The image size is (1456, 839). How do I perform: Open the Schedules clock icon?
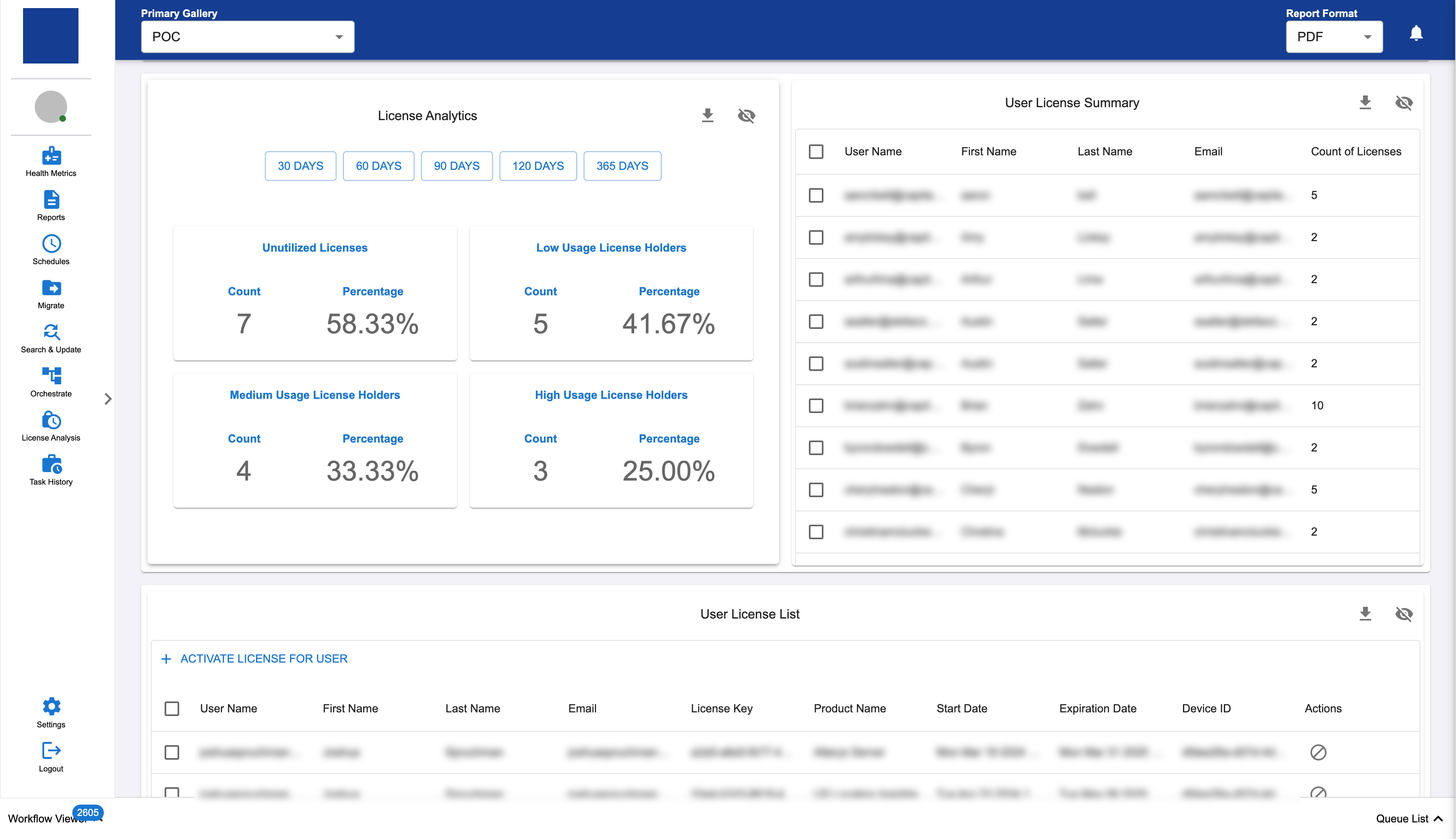51,244
